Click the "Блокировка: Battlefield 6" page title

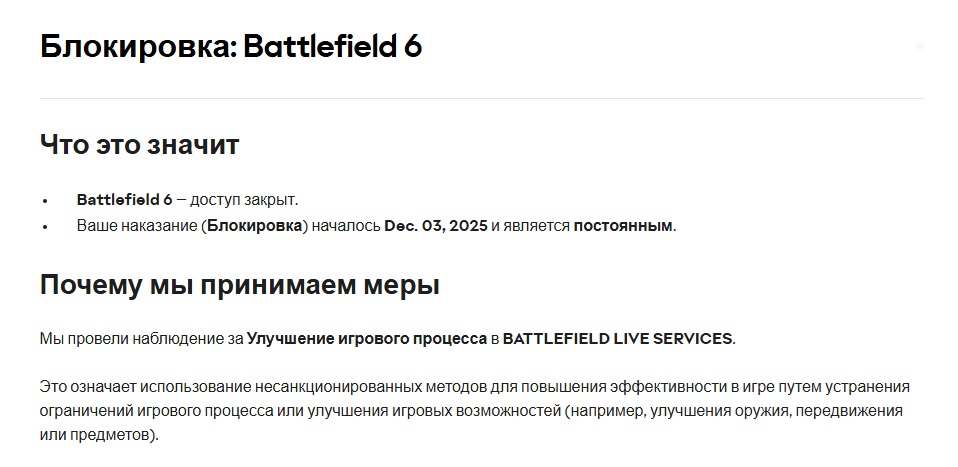click(x=231, y=47)
